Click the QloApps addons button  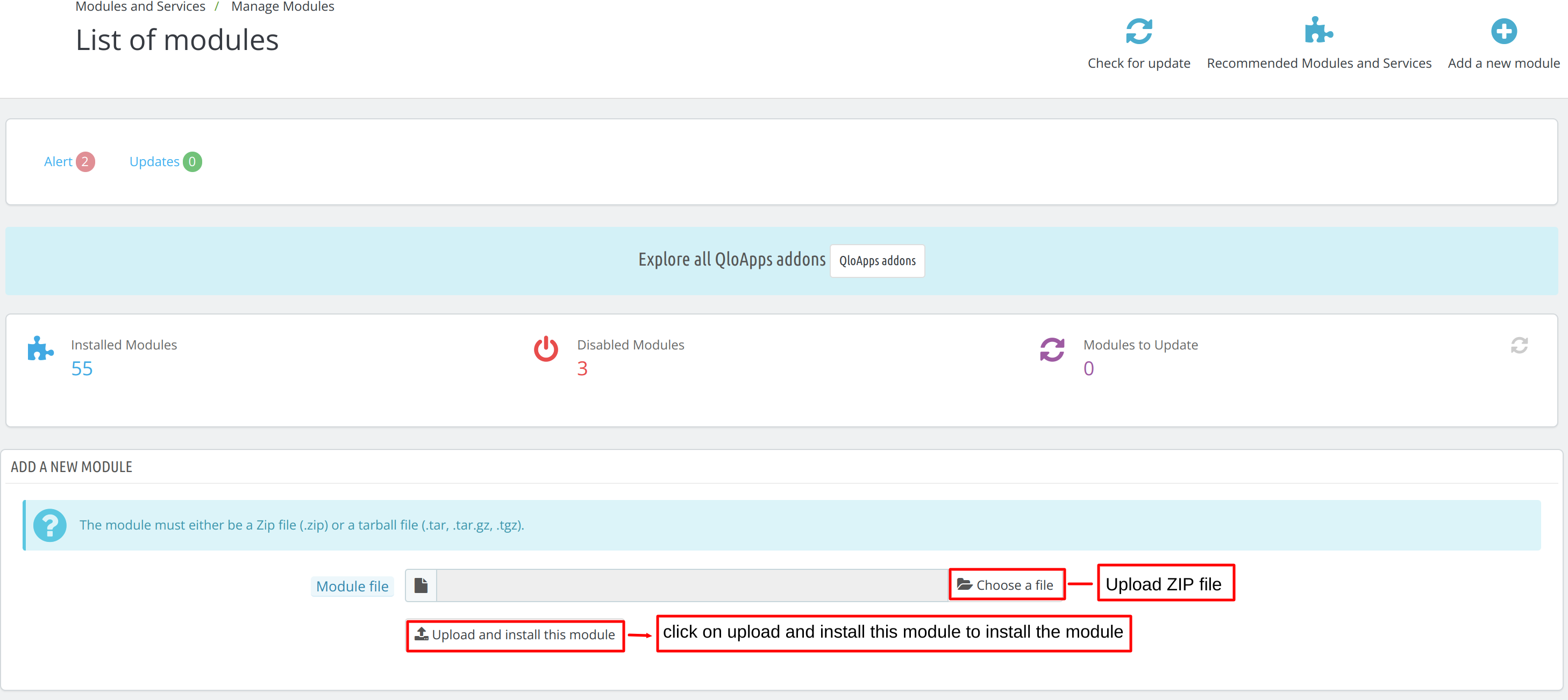click(x=877, y=260)
